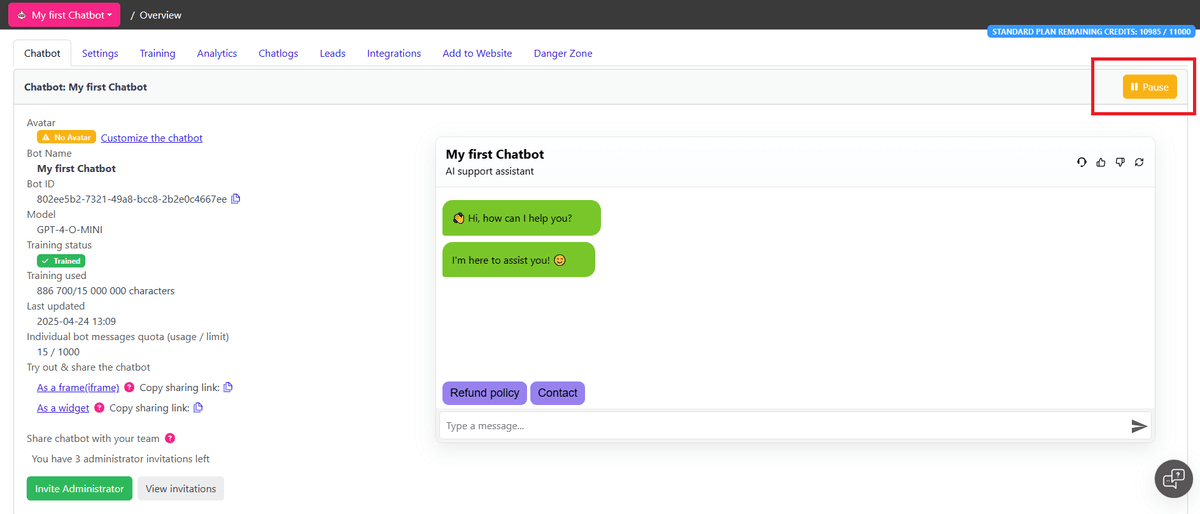Open the Customize the chatbot link

click(x=151, y=138)
